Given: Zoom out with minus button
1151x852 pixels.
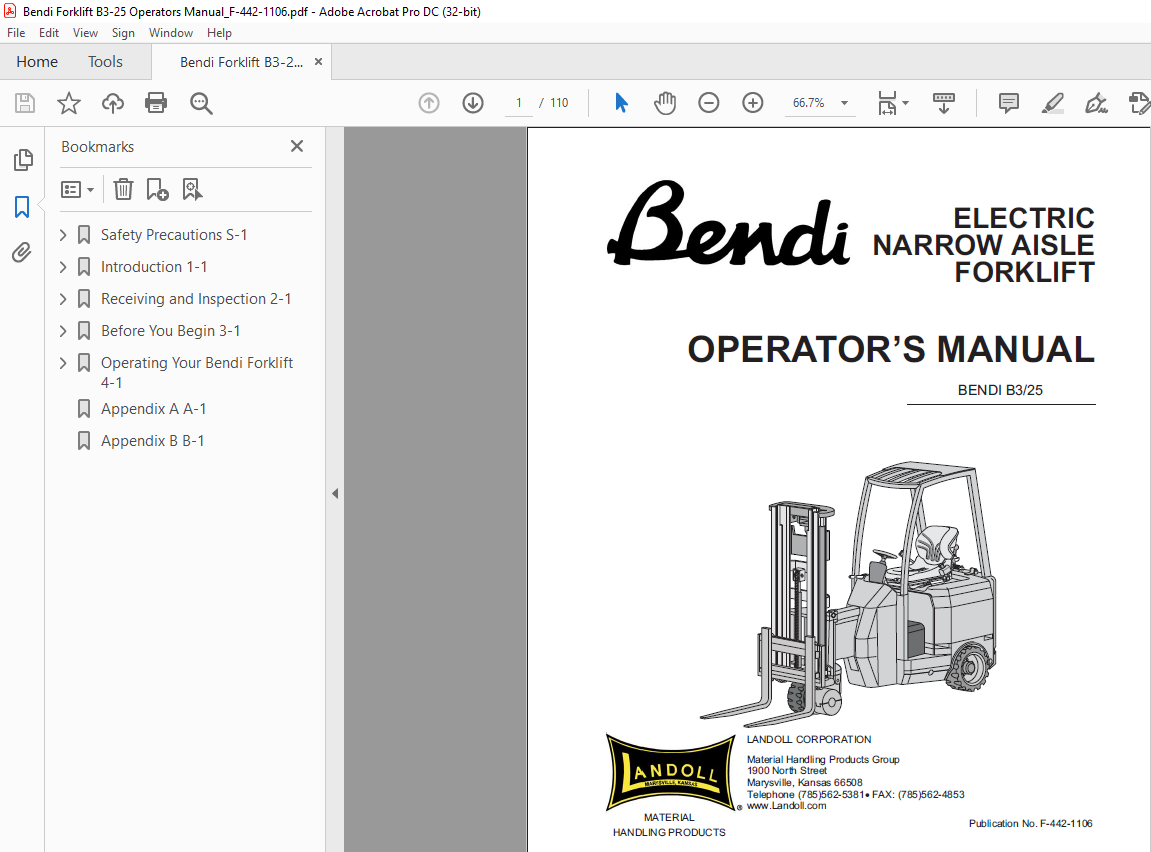Looking at the screenshot, I should [708, 103].
